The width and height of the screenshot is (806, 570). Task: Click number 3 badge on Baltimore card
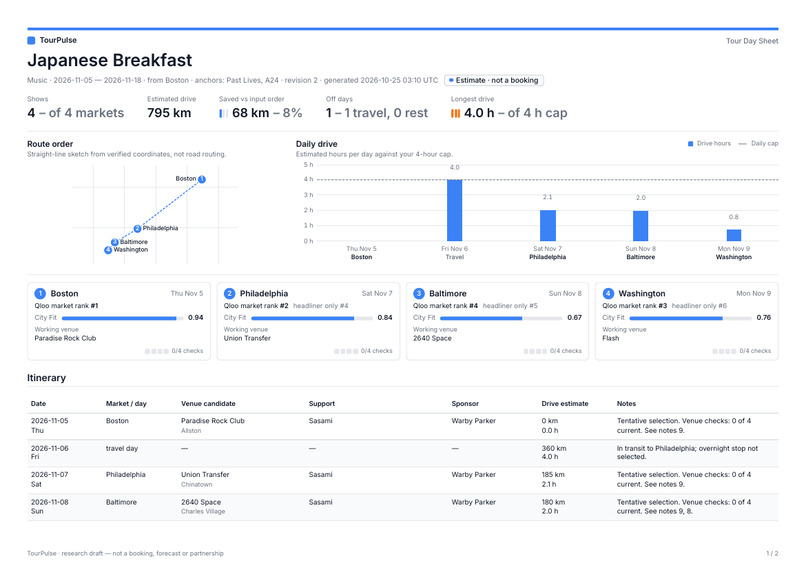coord(419,293)
